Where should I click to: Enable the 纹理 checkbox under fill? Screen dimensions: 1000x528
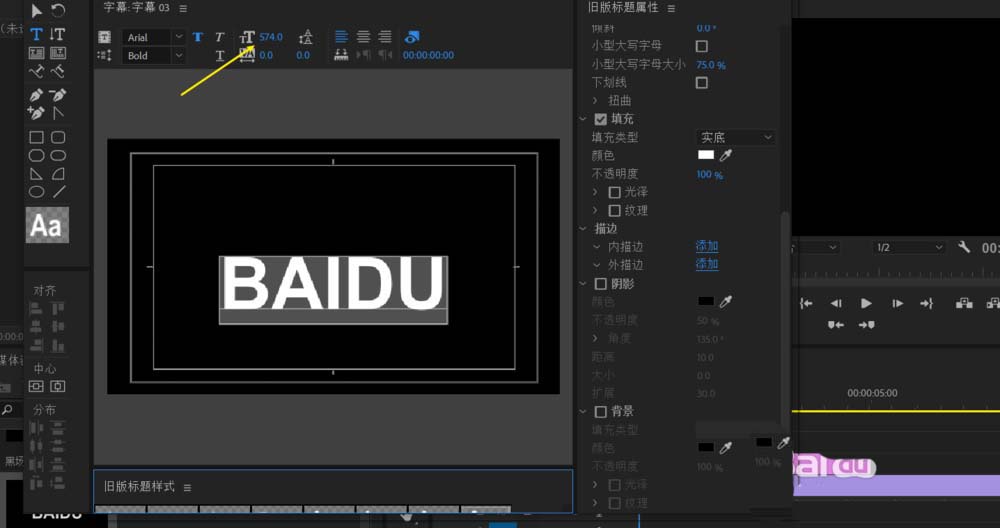615,210
